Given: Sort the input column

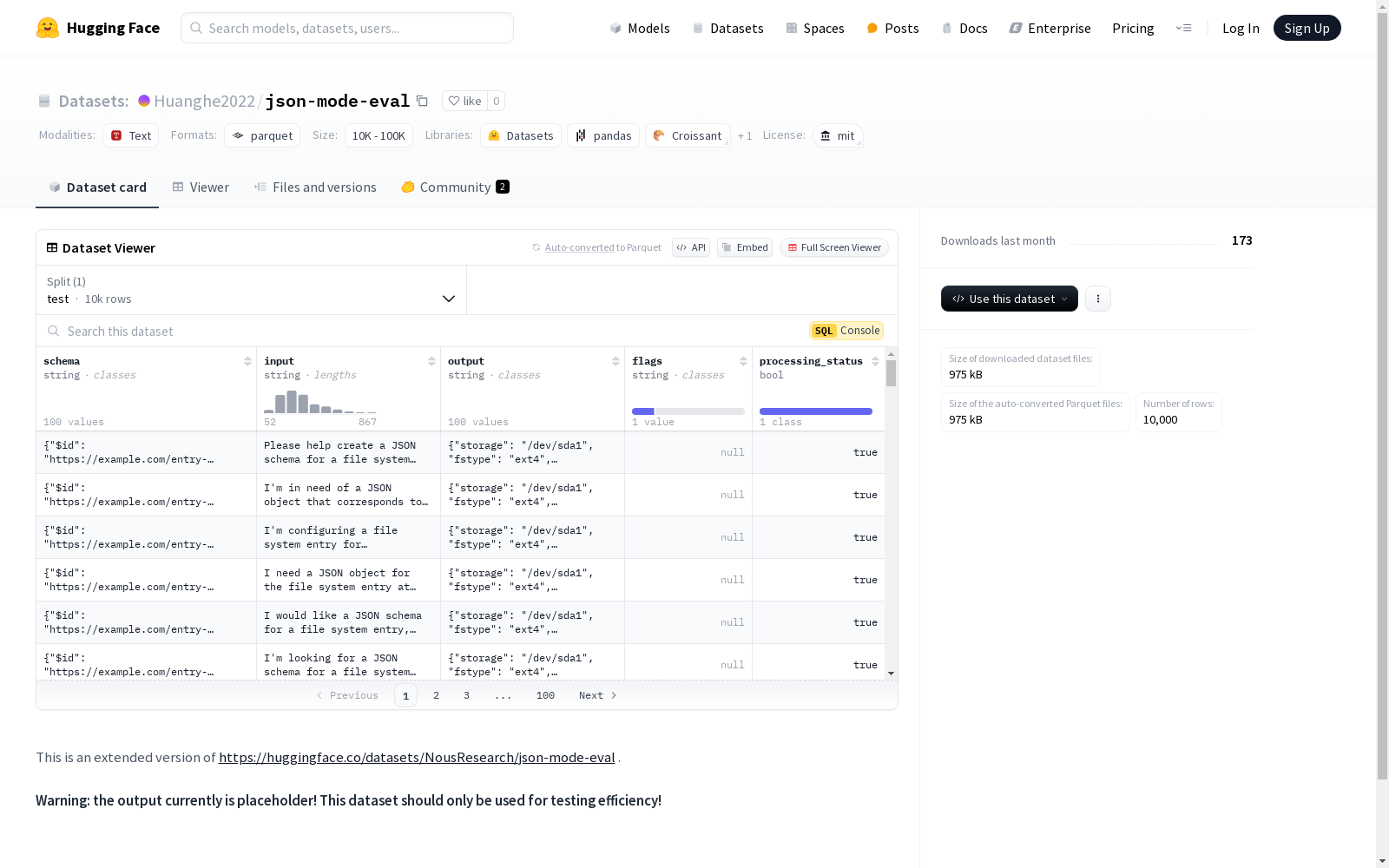Looking at the screenshot, I should tap(431, 361).
